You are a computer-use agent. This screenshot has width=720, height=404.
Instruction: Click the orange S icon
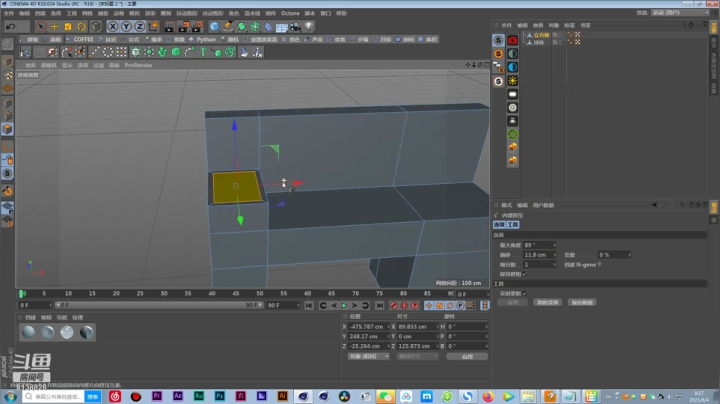(498, 54)
